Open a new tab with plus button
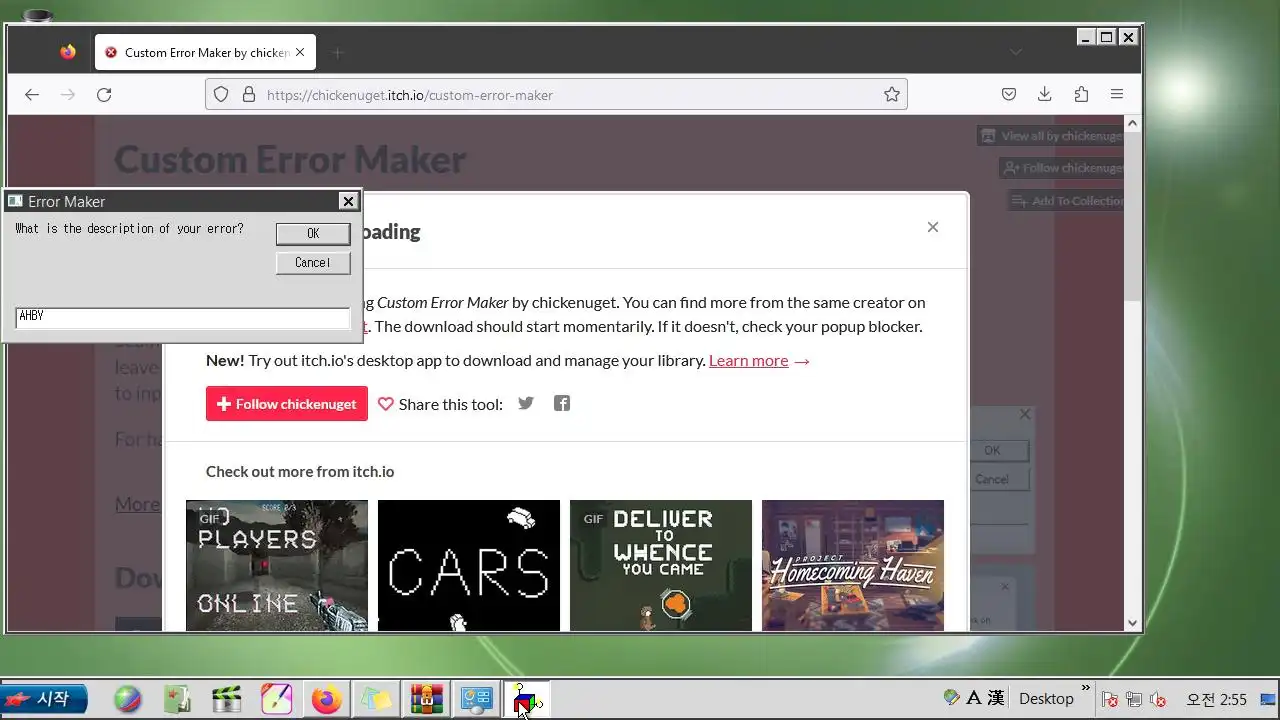This screenshot has width=1280, height=720. coord(337,52)
